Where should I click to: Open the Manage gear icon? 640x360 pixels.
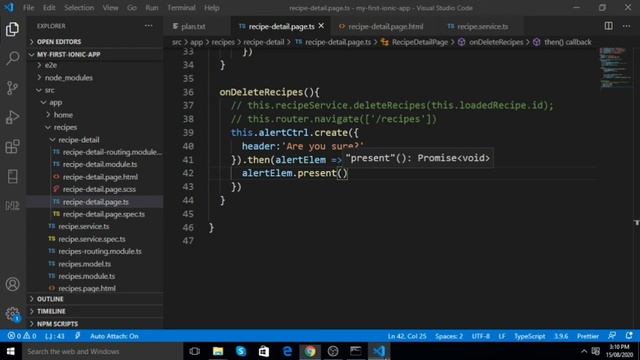tap(12, 314)
